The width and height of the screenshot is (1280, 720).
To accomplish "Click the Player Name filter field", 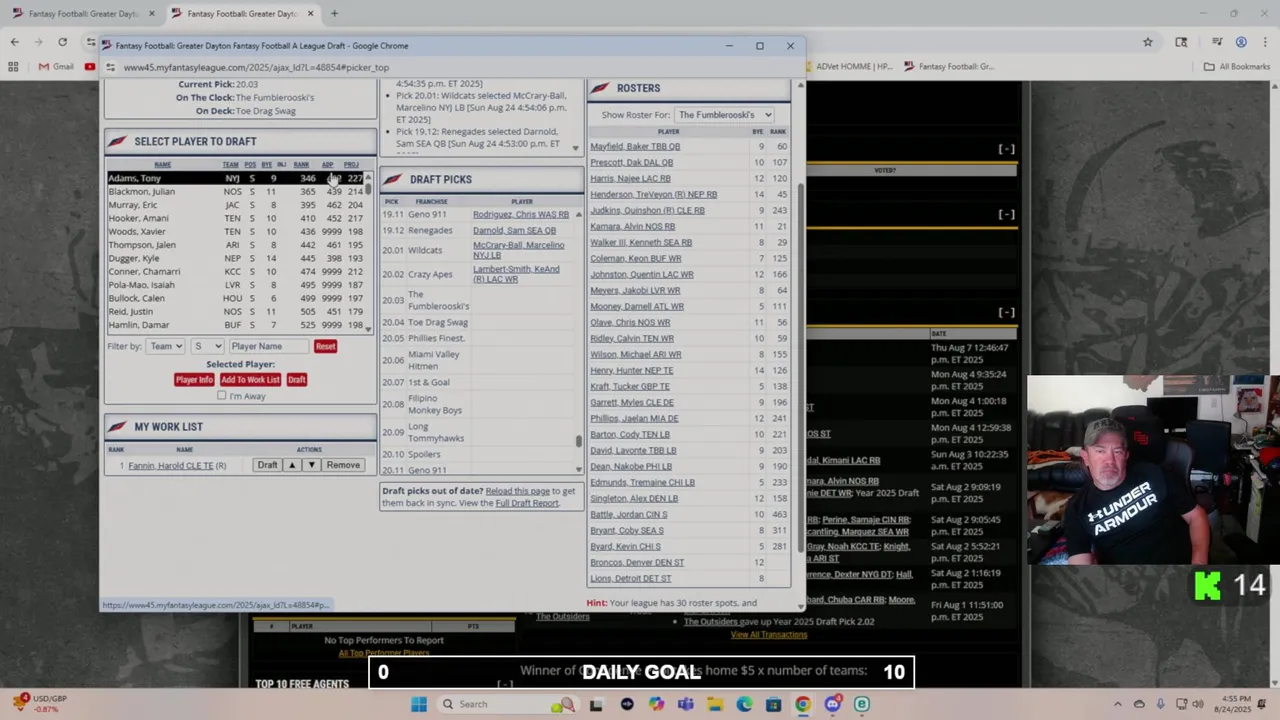I will tap(268, 346).
